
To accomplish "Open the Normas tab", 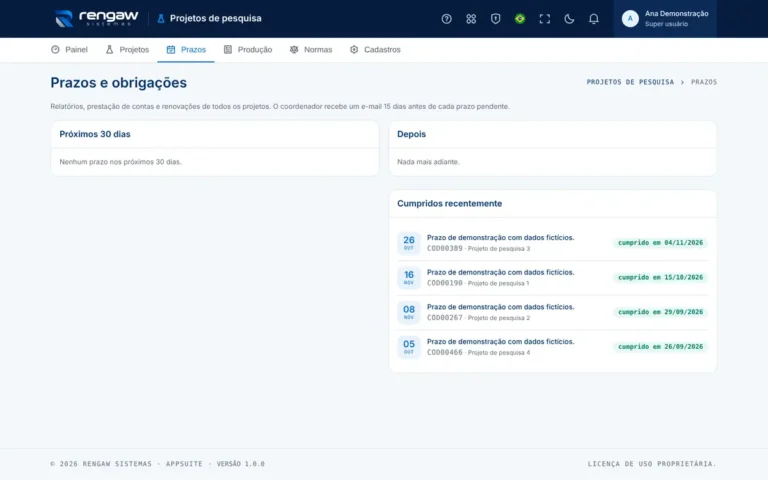I will pos(311,49).
